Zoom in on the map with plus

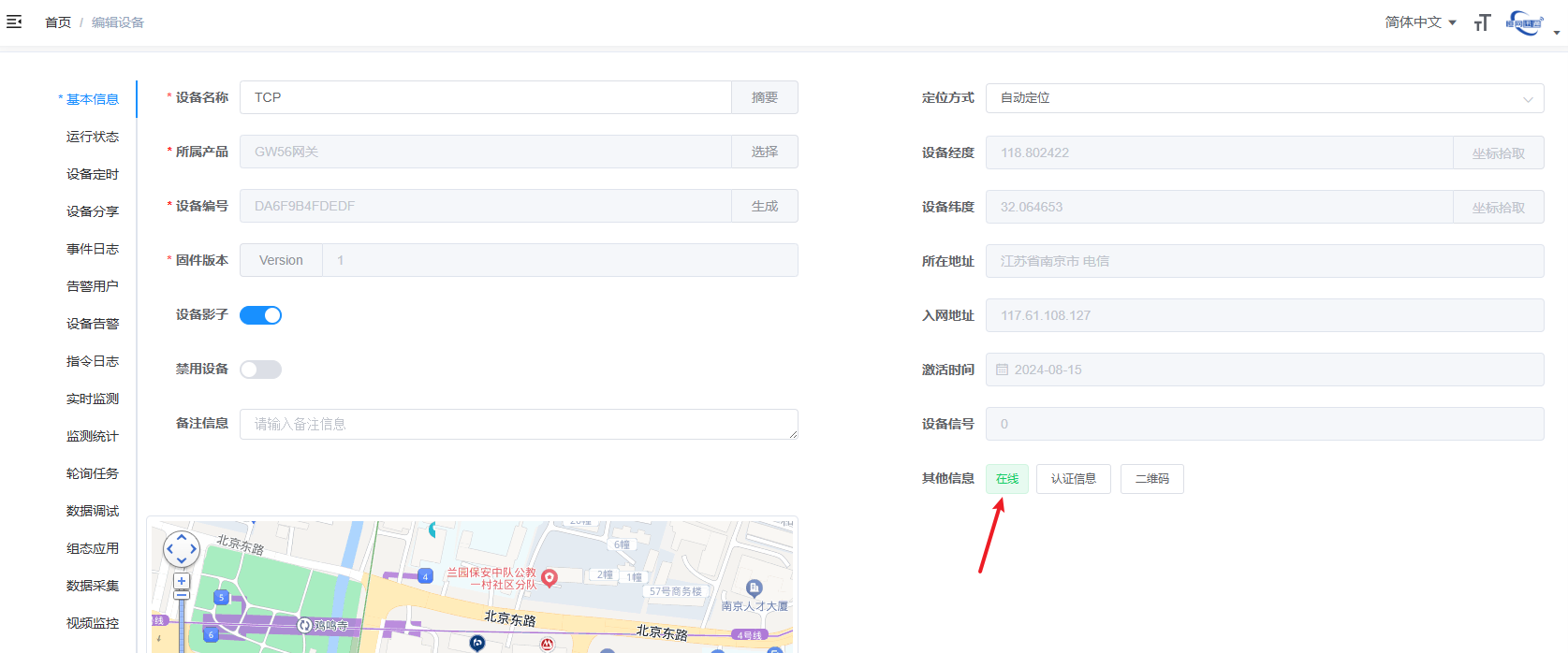[182, 581]
